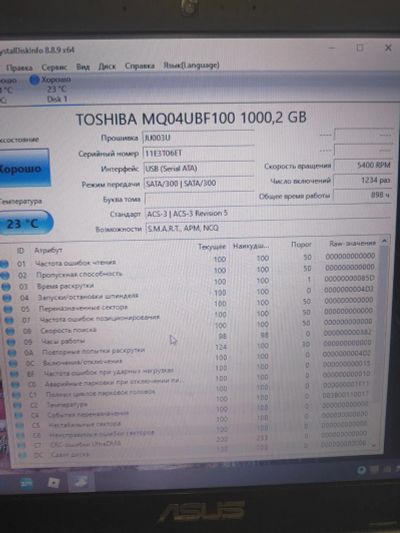Select the Скорость поиска attribute
The image size is (400, 533).
point(68,330)
